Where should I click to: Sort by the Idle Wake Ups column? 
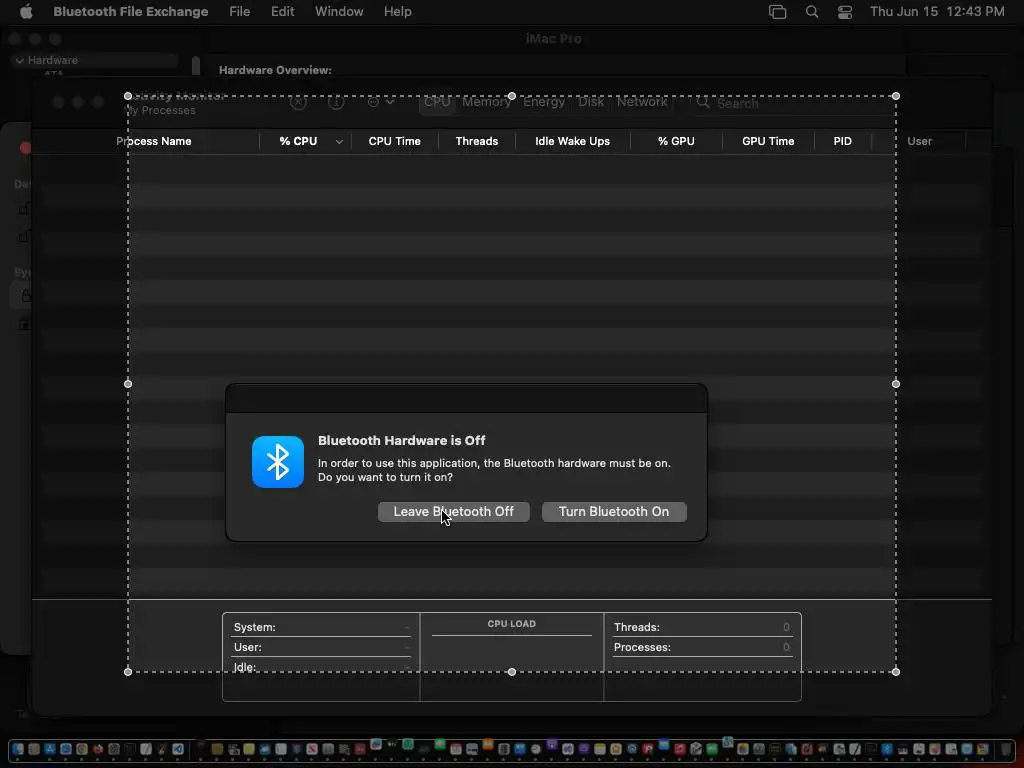coord(572,141)
